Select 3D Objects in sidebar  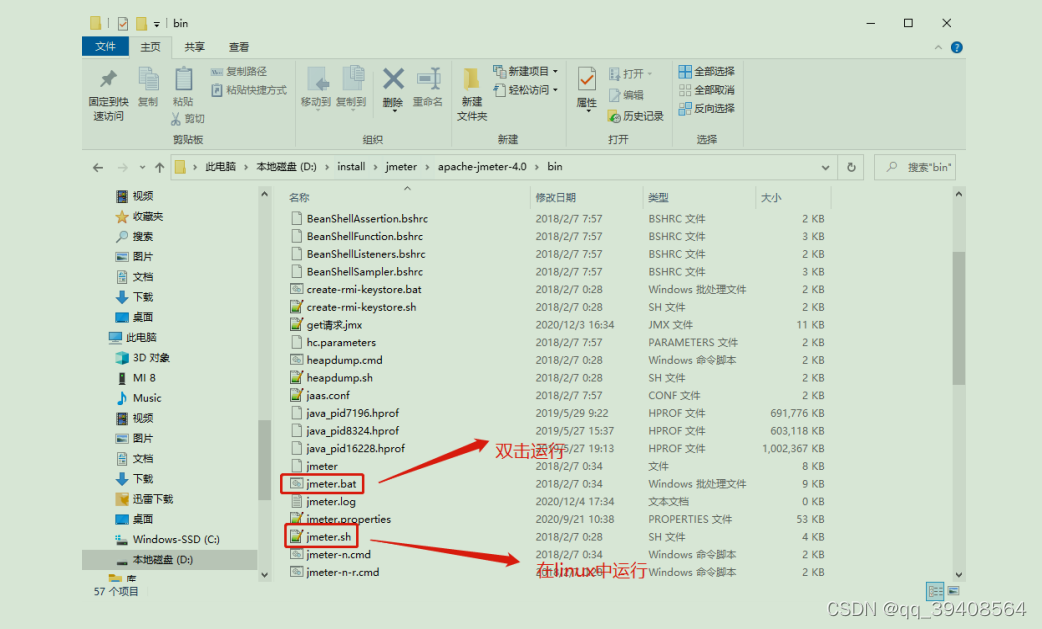pos(144,357)
